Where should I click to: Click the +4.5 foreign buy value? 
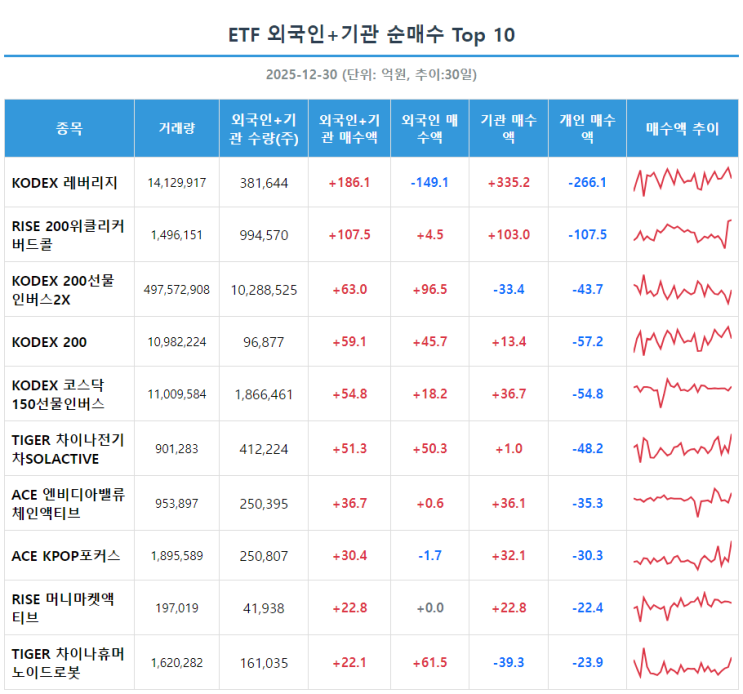[430, 235]
